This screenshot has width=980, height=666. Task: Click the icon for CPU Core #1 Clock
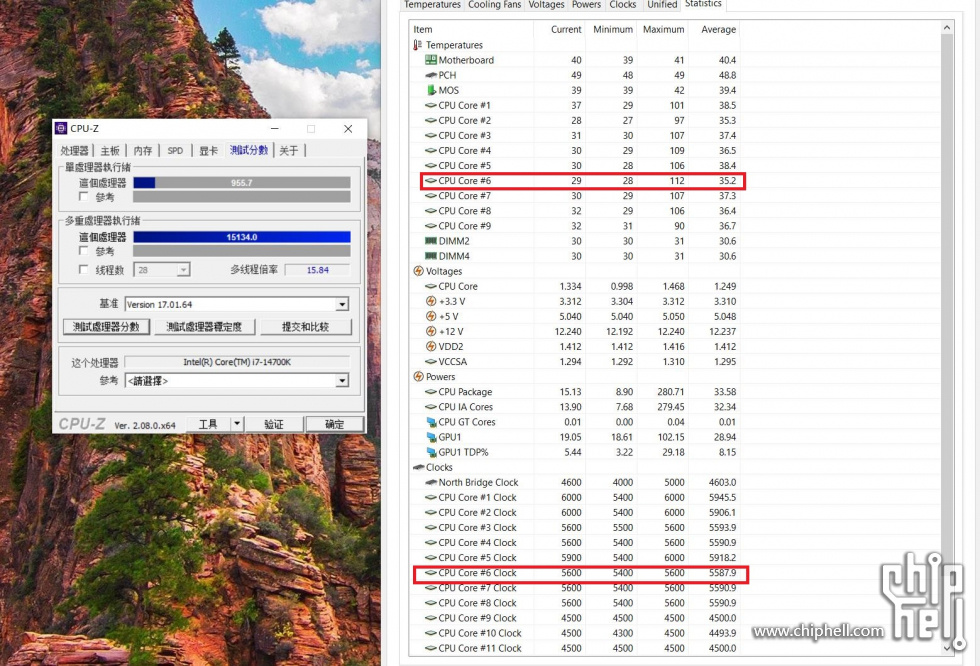pyautogui.click(x=431, y=497)
